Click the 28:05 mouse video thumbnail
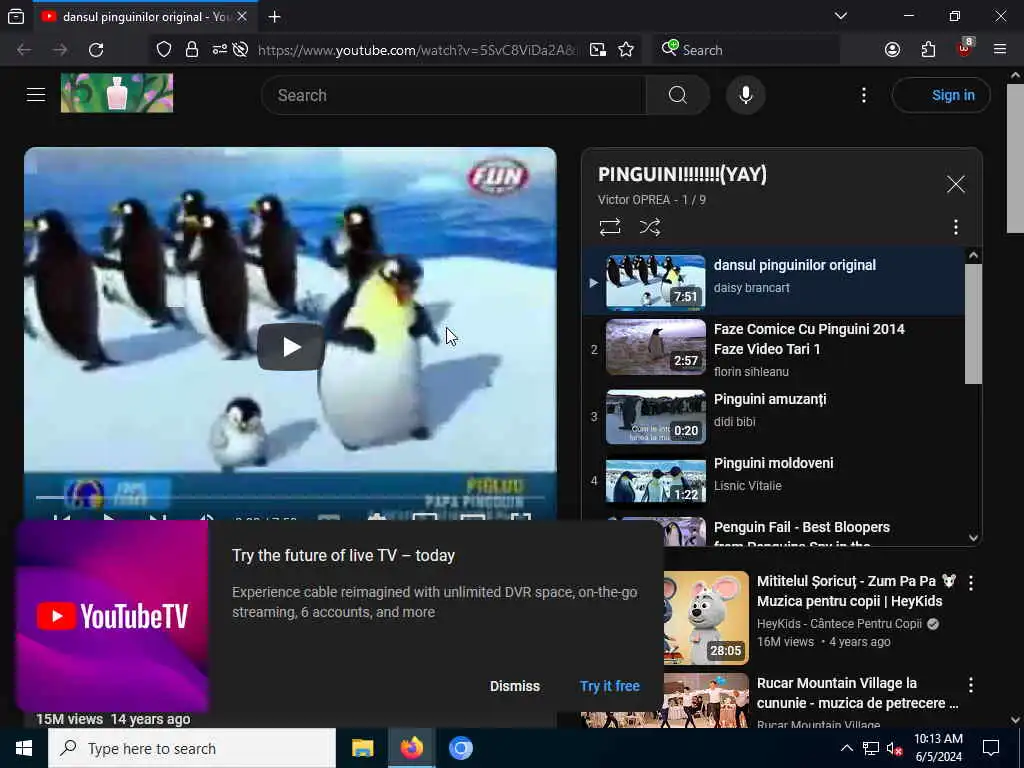This screenshot has height=768, width=1024. [706, 618]
